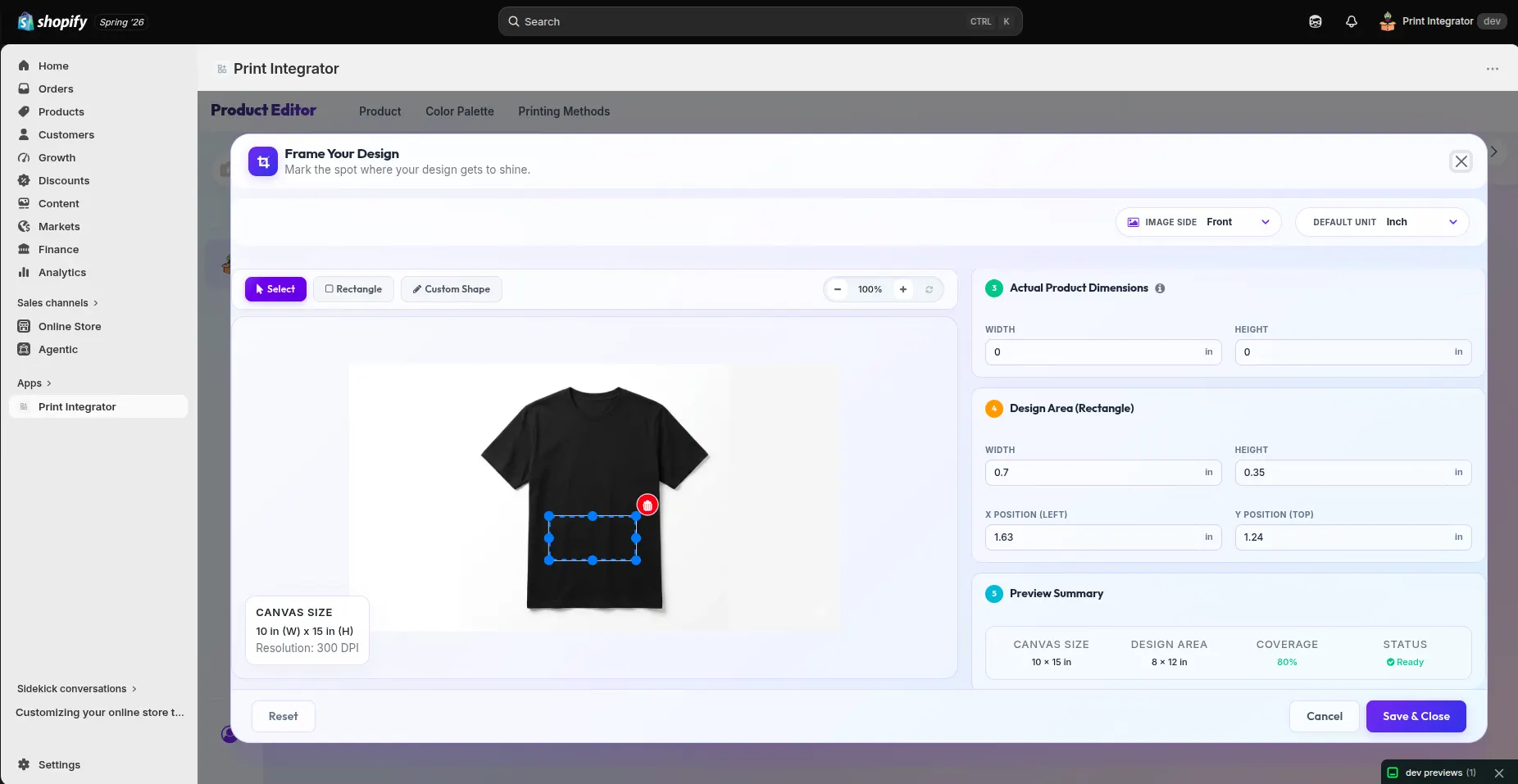Open Customers page
The image size is (1518, 784).
pos(66,134)
